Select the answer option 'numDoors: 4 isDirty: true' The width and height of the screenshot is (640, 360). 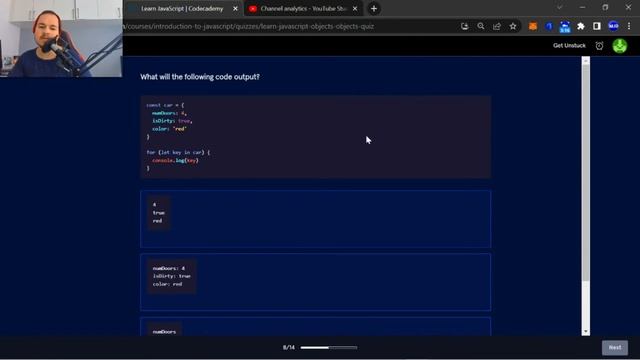316,282
